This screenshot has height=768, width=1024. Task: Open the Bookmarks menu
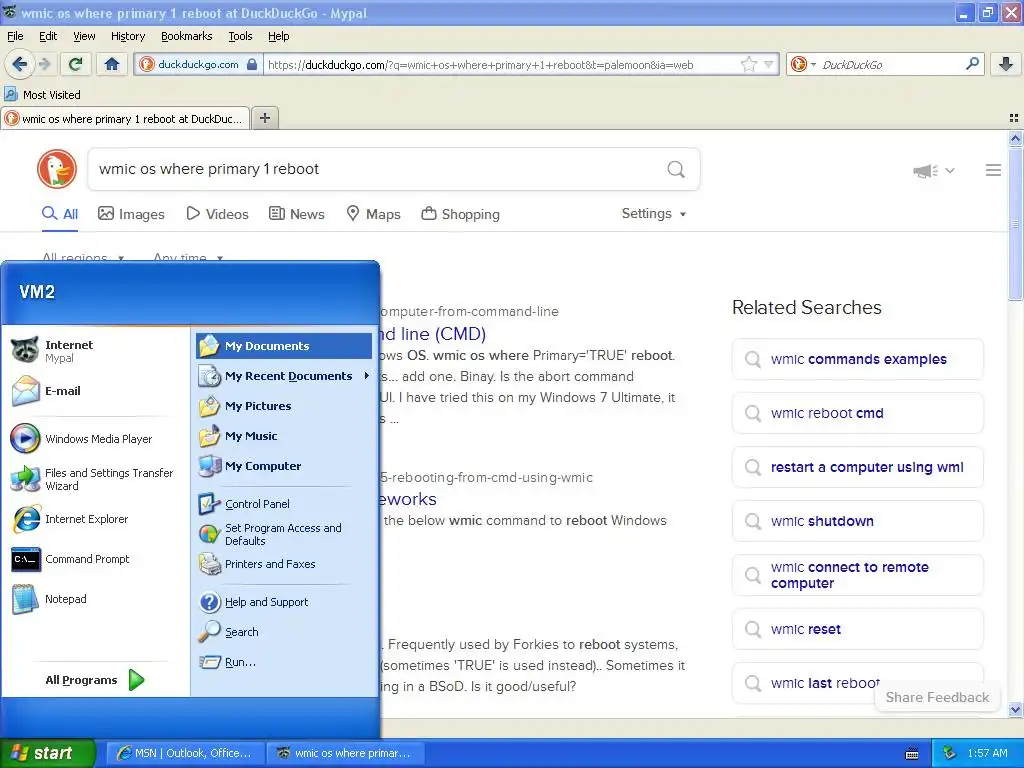(186, 37)
